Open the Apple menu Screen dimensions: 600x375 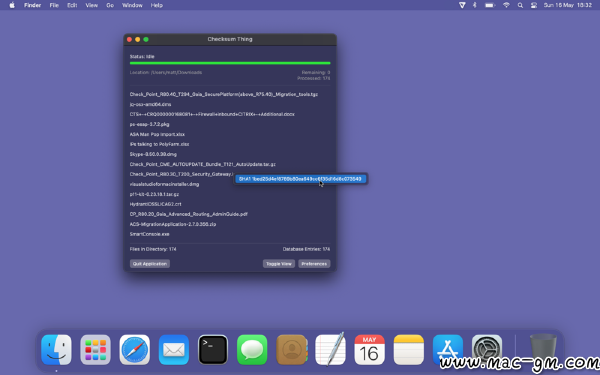12,5
